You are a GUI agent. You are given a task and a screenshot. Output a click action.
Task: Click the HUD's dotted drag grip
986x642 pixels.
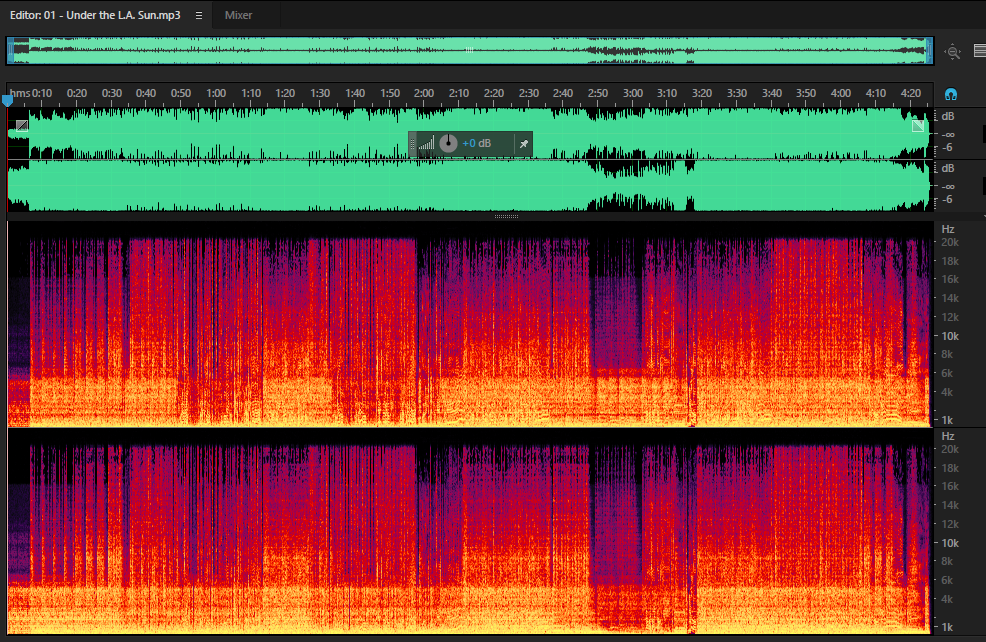click(x=413, y=144)
